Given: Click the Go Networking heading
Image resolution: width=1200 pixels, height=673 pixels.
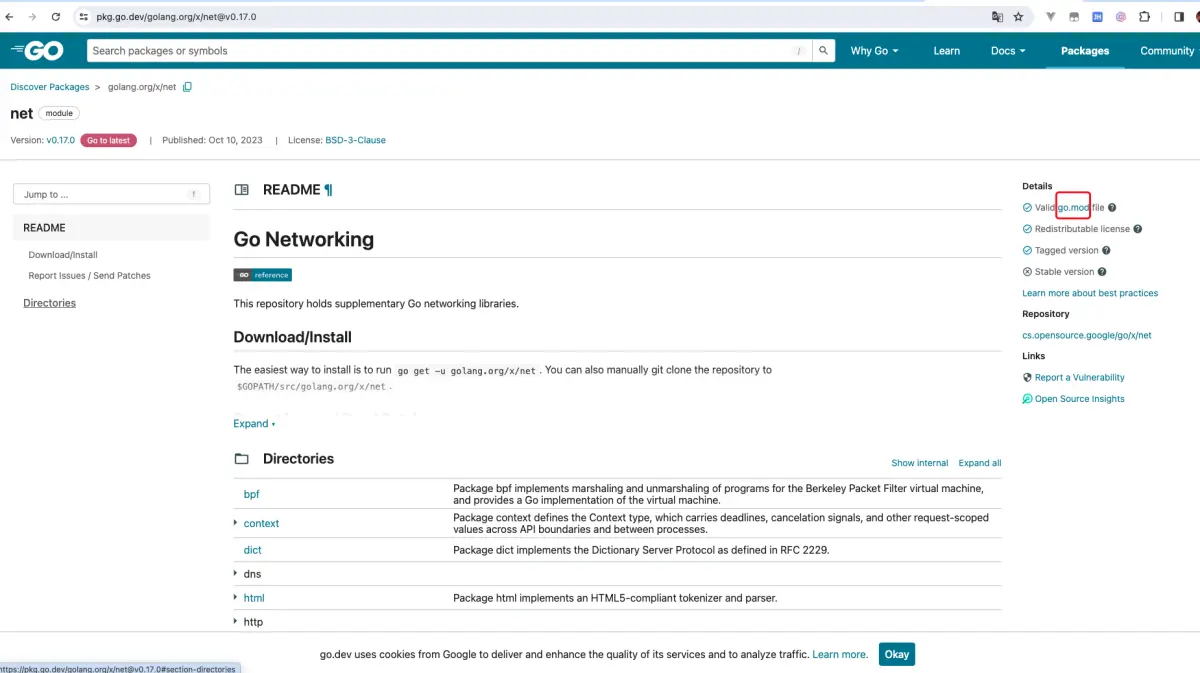Looking at the screenshot, I should pyautogui.click(x=304, y=239).
